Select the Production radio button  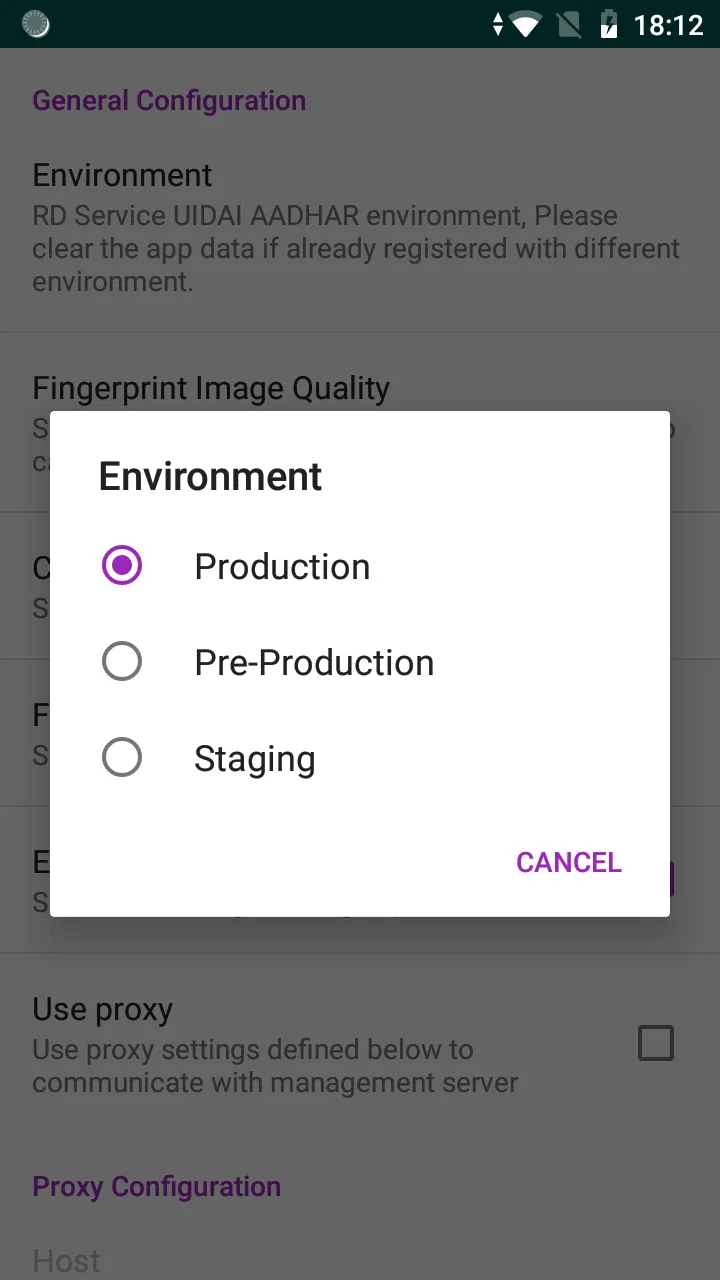[122, 566]
